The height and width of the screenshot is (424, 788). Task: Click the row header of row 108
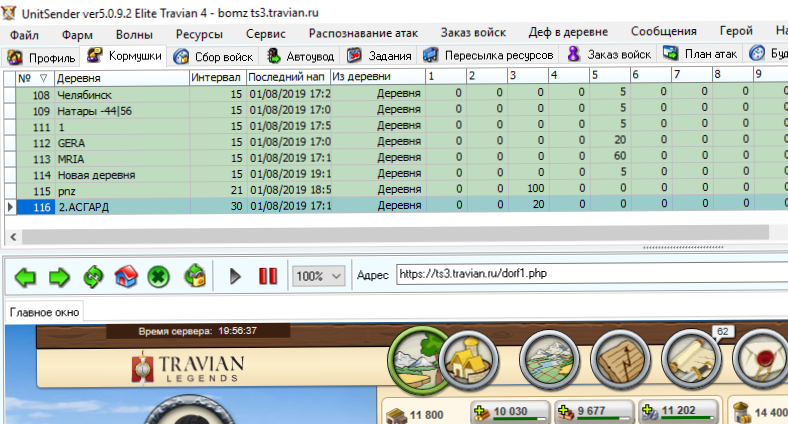(10, 95)
